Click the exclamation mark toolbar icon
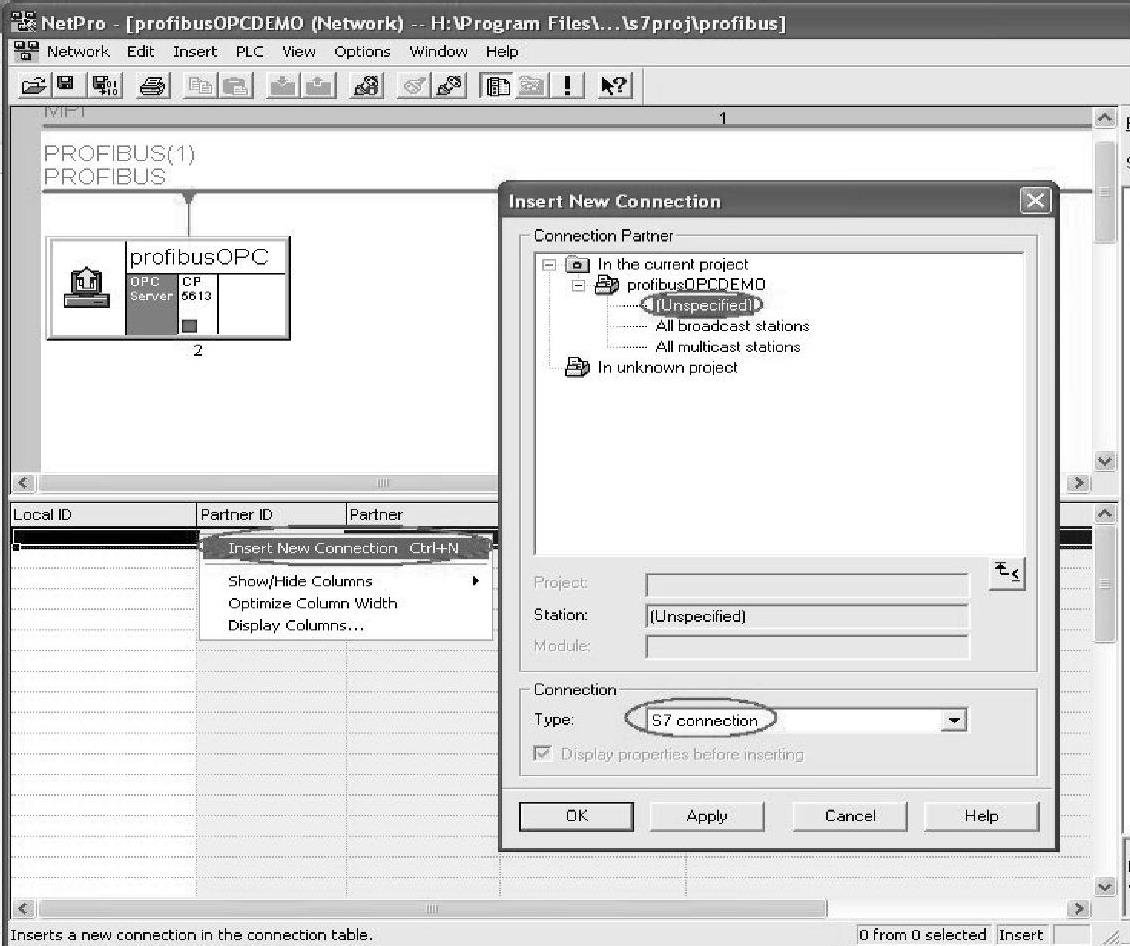The image size is (1130, 946). click(x=567, y=87)
